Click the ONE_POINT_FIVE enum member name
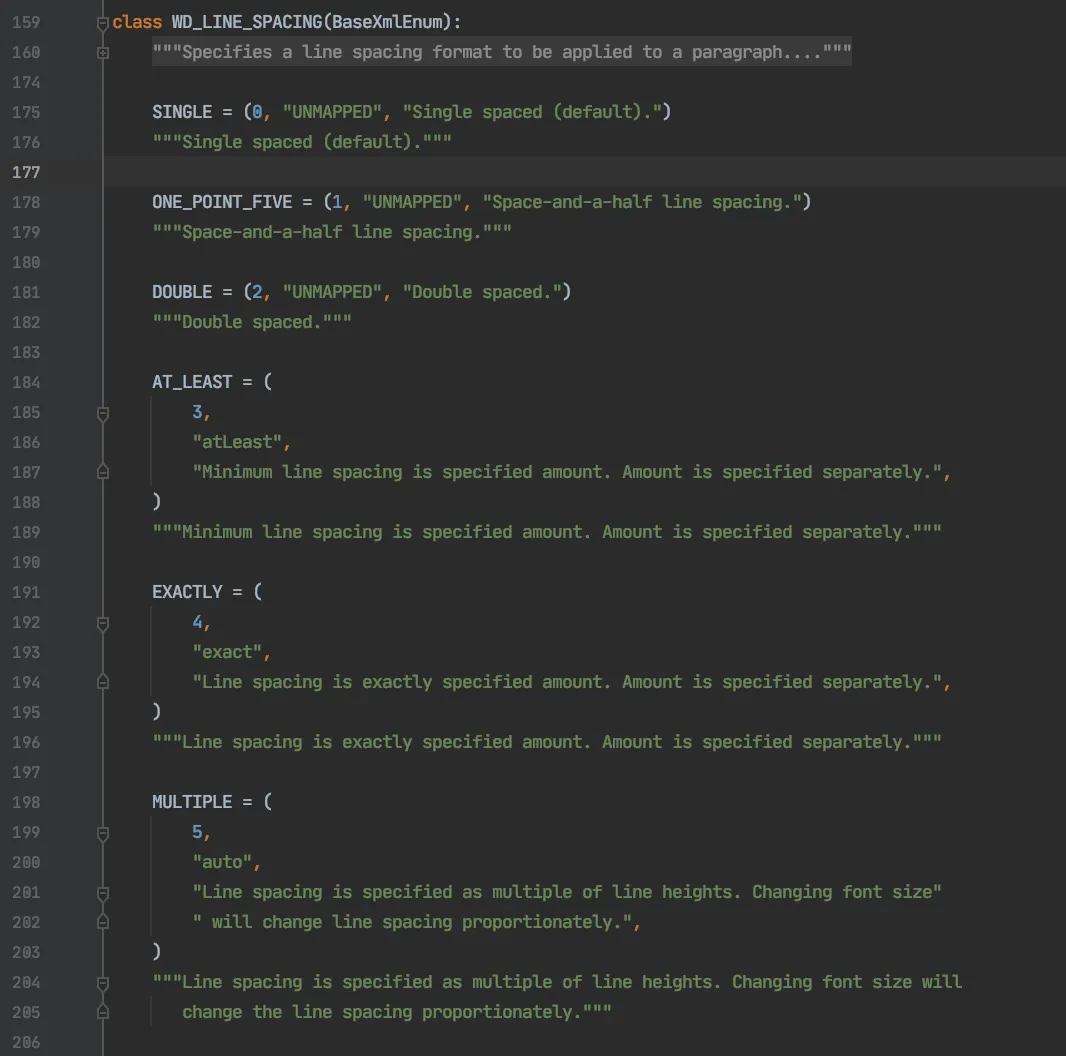Image resolution: width=1066 pixels, height=1056 pixels. [222, 202]
